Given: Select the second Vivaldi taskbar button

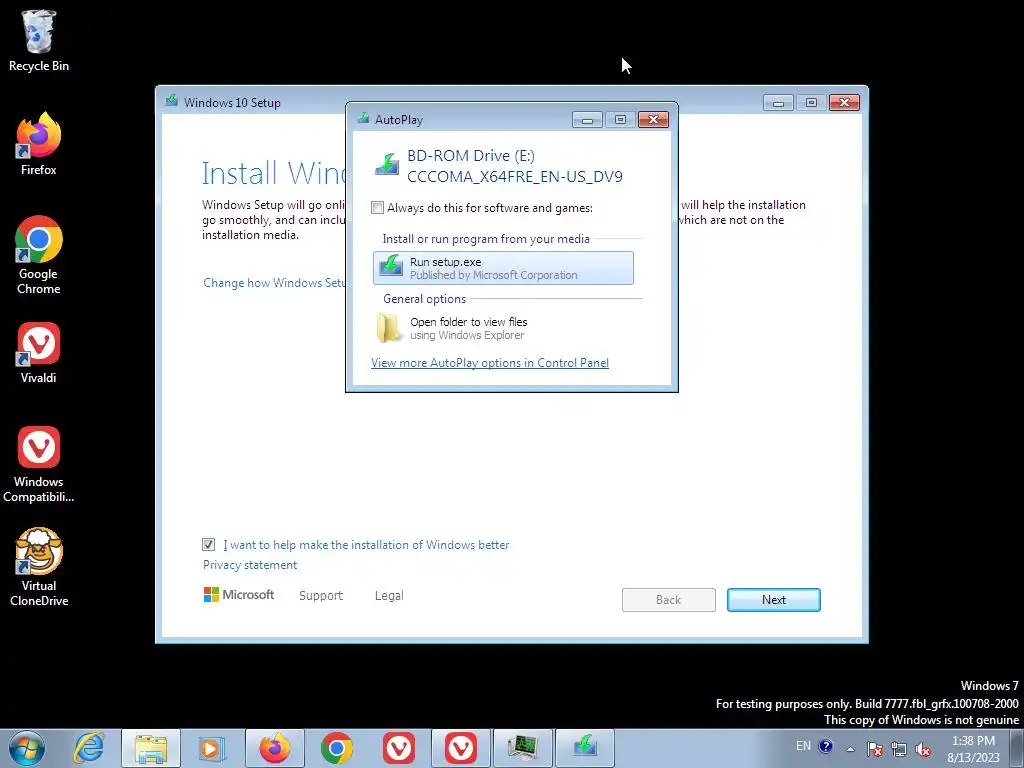Looking at the screenshot, I should [460, 748].
